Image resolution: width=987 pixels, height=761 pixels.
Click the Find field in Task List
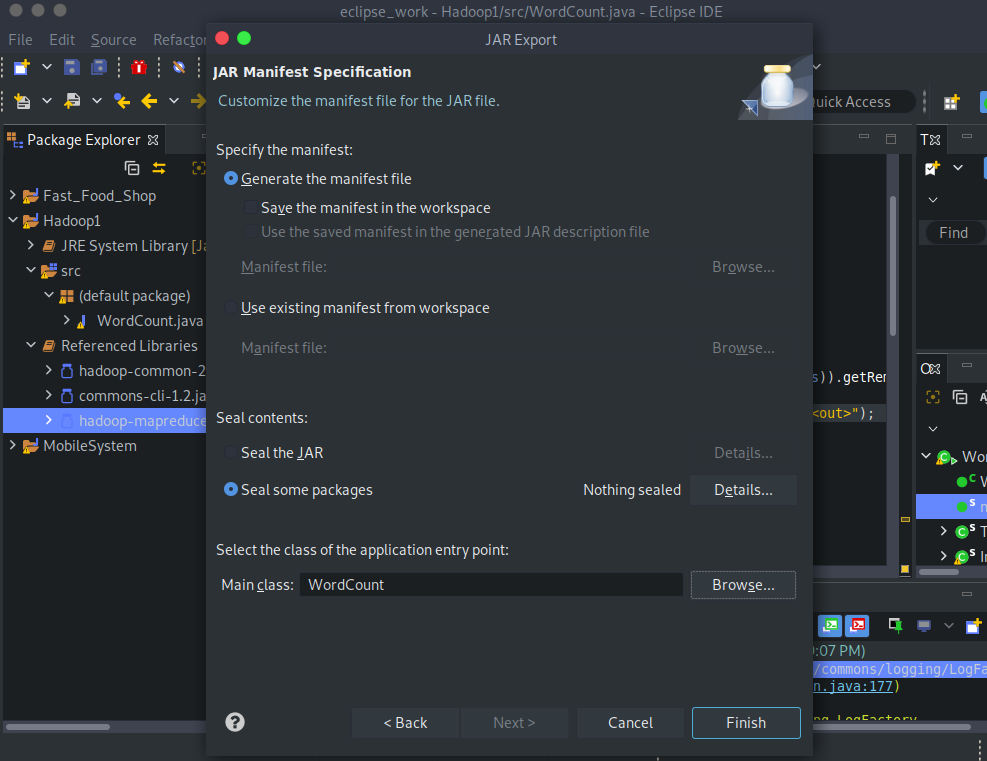coord(952,233)
